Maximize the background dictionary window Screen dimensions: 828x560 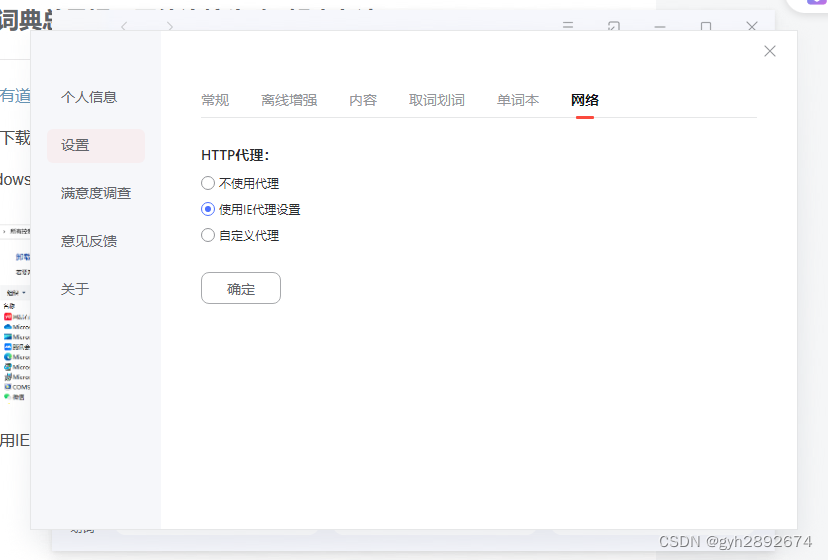click(705, 26)
